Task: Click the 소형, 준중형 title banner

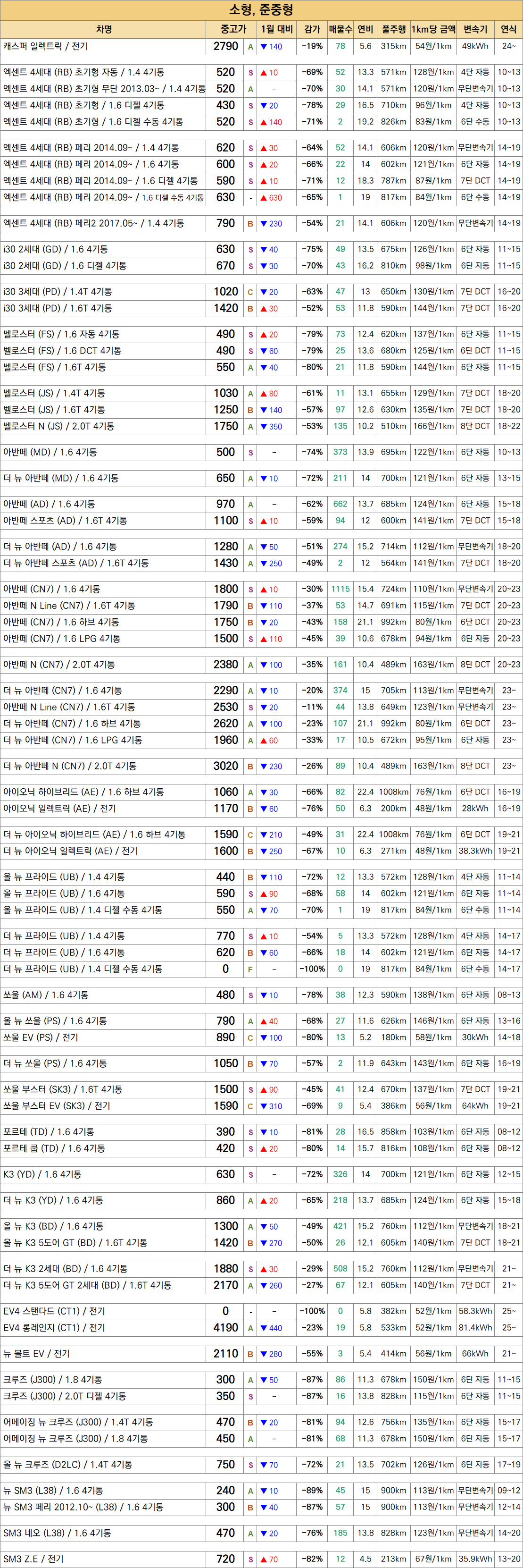Action: pyautogui.click(x=261, y=10)
